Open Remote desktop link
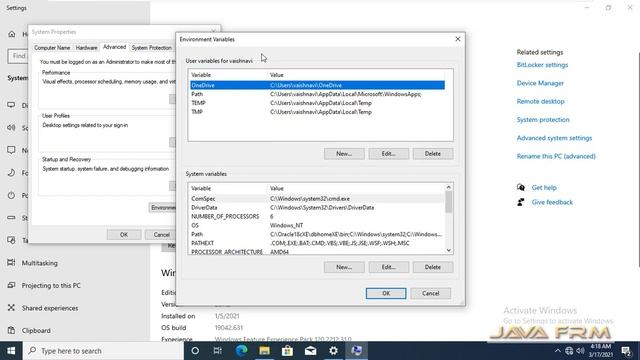 click(540, 101)
